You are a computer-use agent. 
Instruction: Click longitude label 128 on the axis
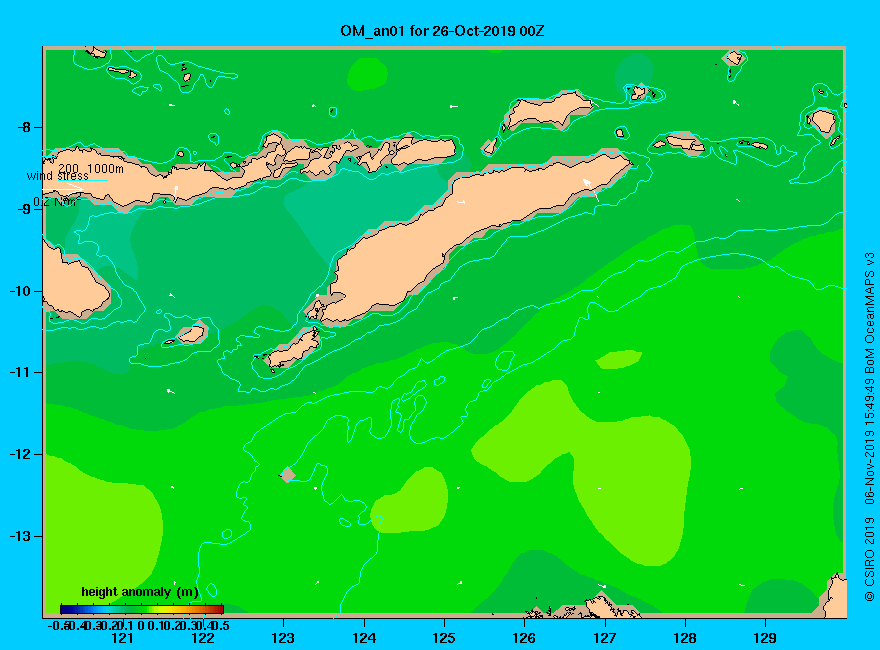[685, 638]
